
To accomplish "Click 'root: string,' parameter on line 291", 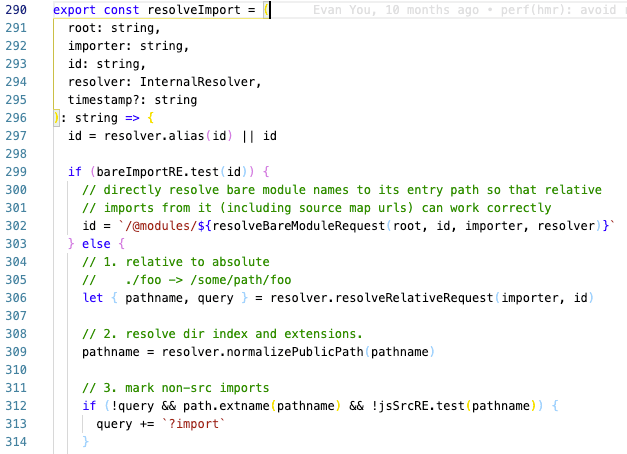I will point(114,28).
